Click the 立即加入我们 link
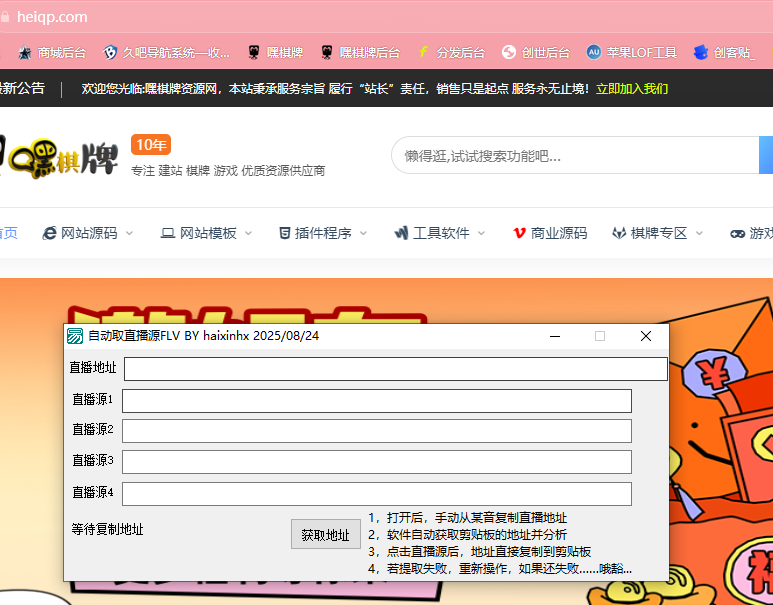The image size is (773, 605). (x=632, y=89)
